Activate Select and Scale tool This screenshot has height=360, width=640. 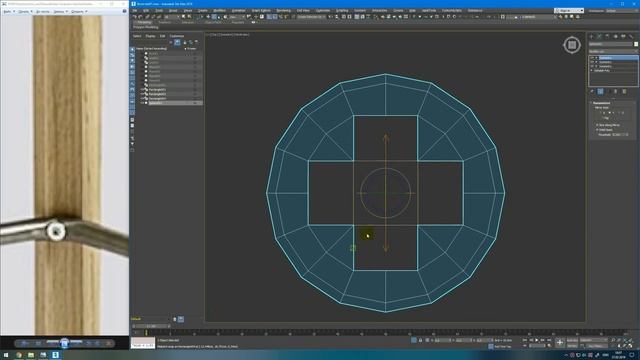pos(219,17)
